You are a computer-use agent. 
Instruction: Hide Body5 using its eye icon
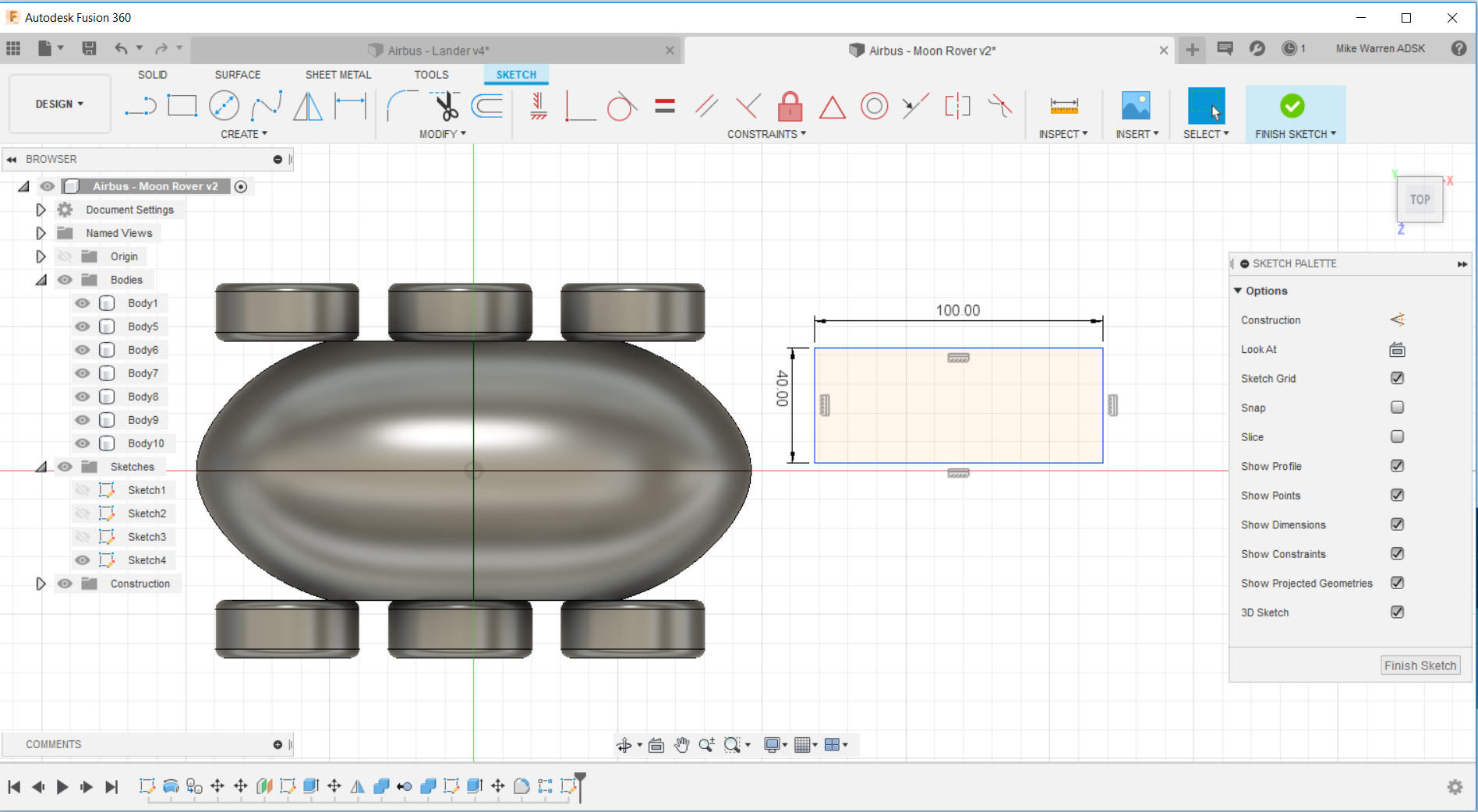[82, 327]
